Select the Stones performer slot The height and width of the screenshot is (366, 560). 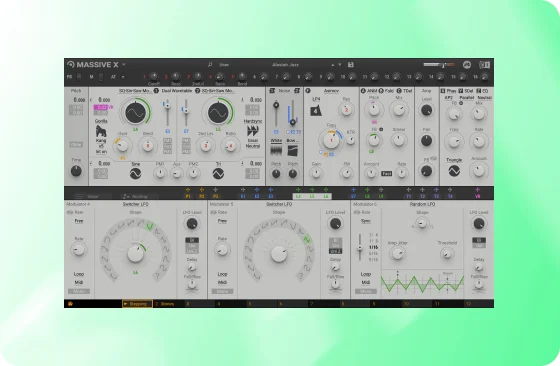click(168, 304)
